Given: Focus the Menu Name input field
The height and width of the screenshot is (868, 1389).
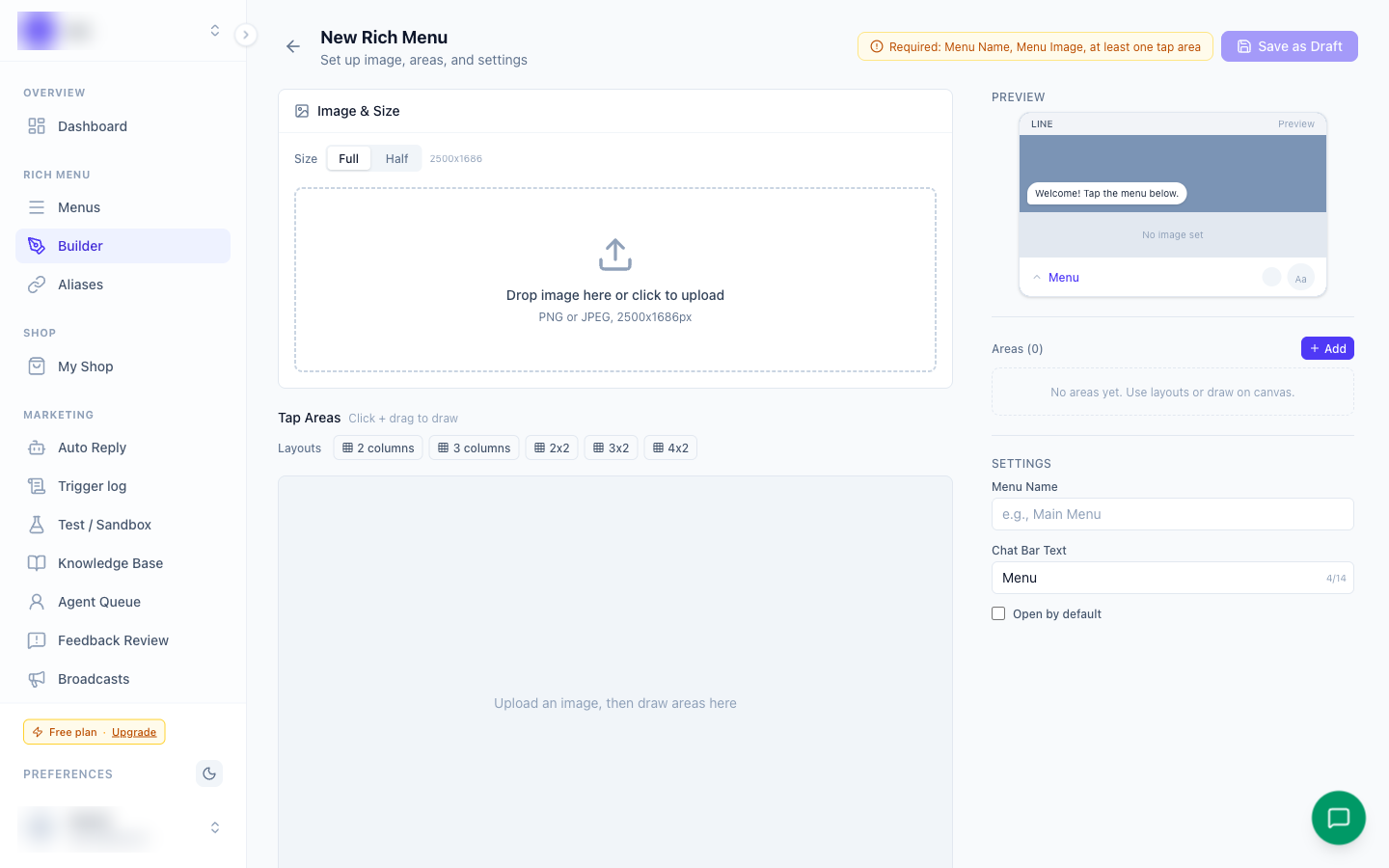Looking at the screenshot, I should pyautogui.click(x=1173, y=514).
